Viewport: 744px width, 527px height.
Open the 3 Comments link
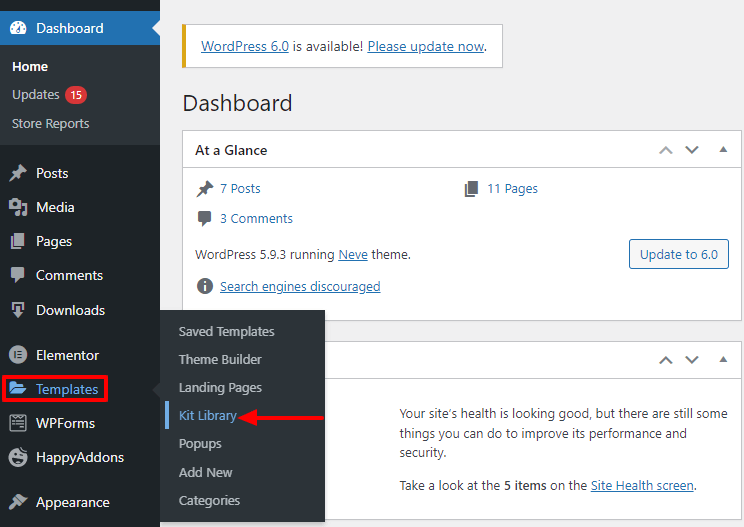pos(256,218)
